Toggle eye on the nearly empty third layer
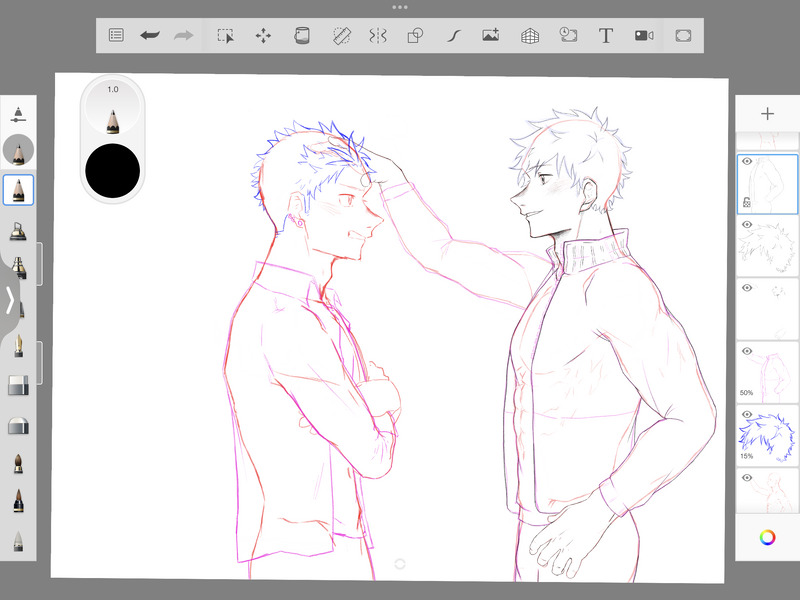800x600 pixels. (x=747, y=288)
